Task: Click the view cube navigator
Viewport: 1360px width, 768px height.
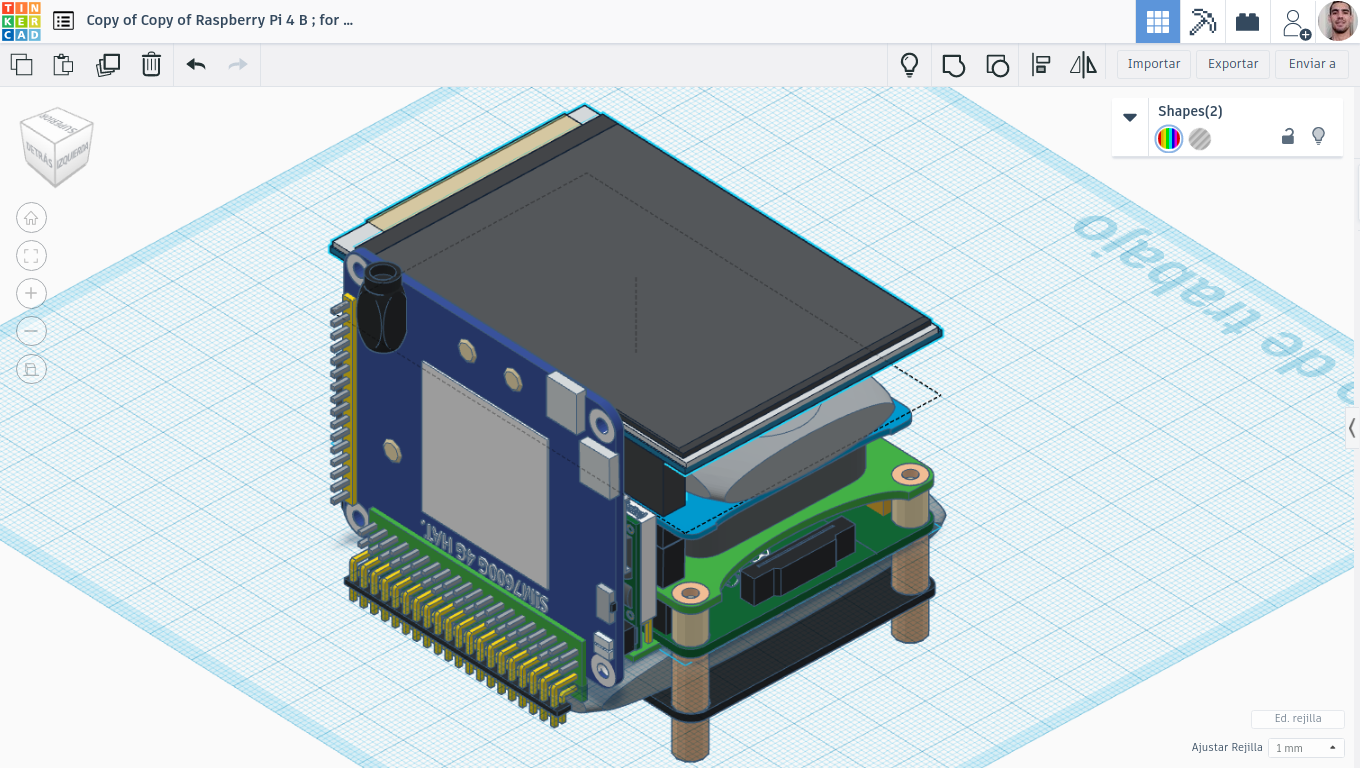Action: tap(57, 146)
